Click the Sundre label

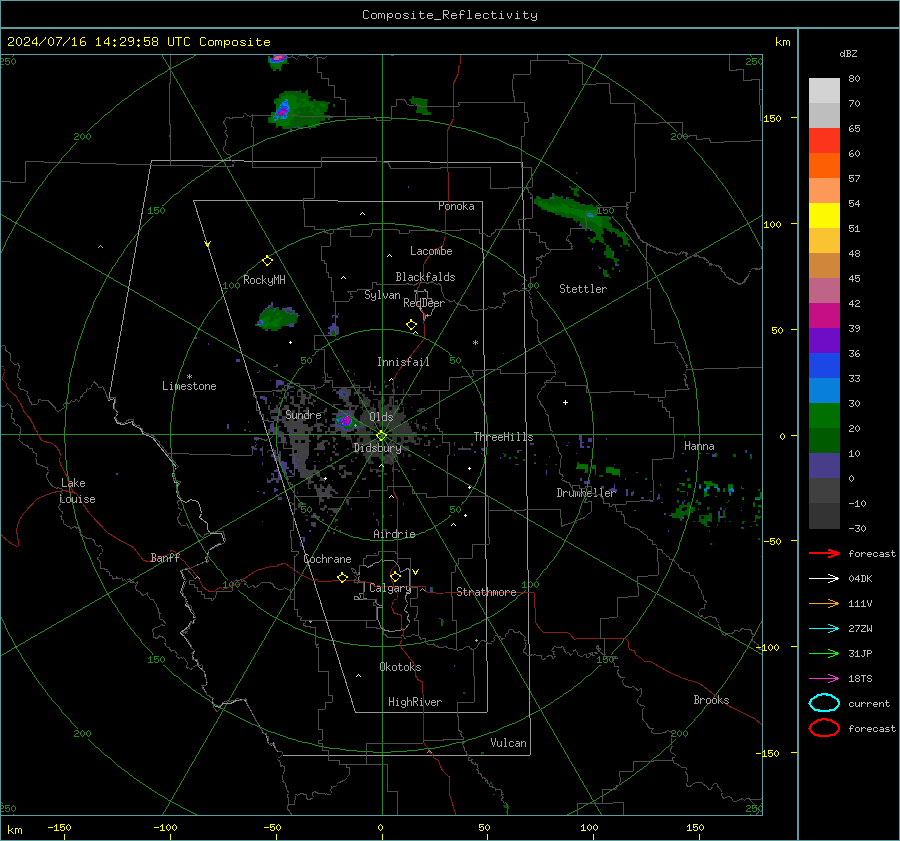click(303, 415)
